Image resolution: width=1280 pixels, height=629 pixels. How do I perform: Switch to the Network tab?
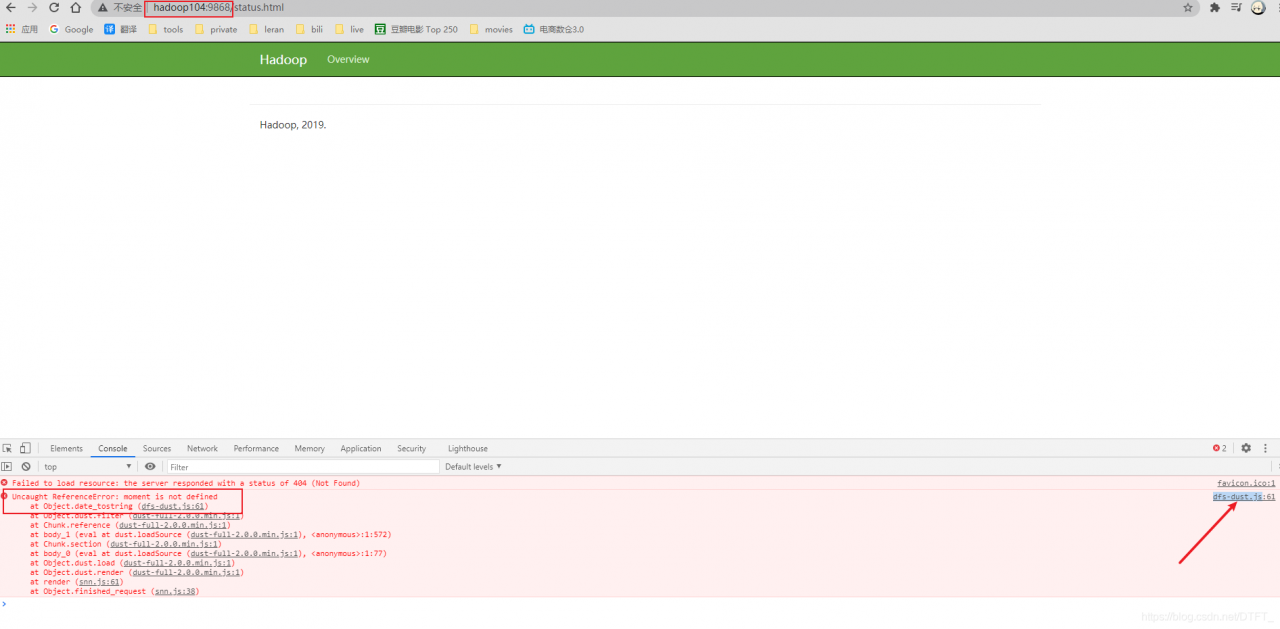(x=202, y=449)
